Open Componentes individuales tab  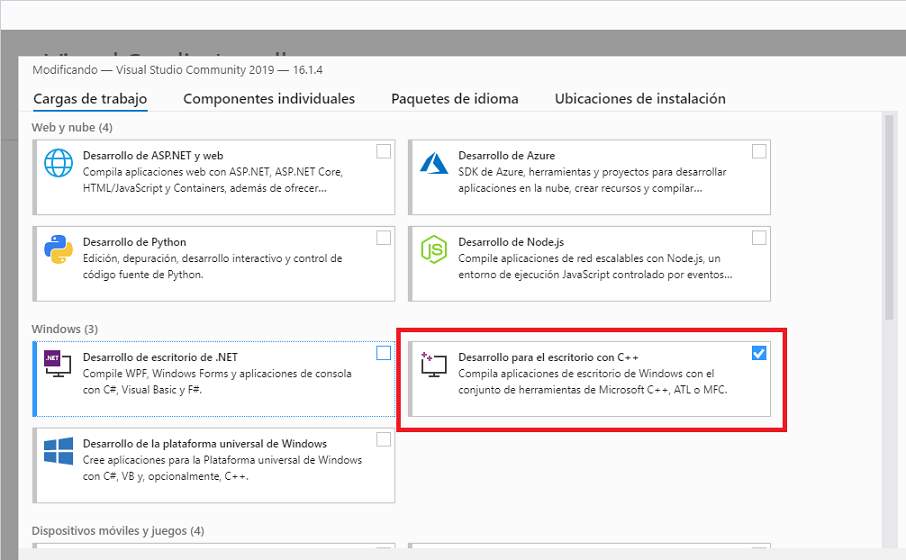click(x=269, y=99)
